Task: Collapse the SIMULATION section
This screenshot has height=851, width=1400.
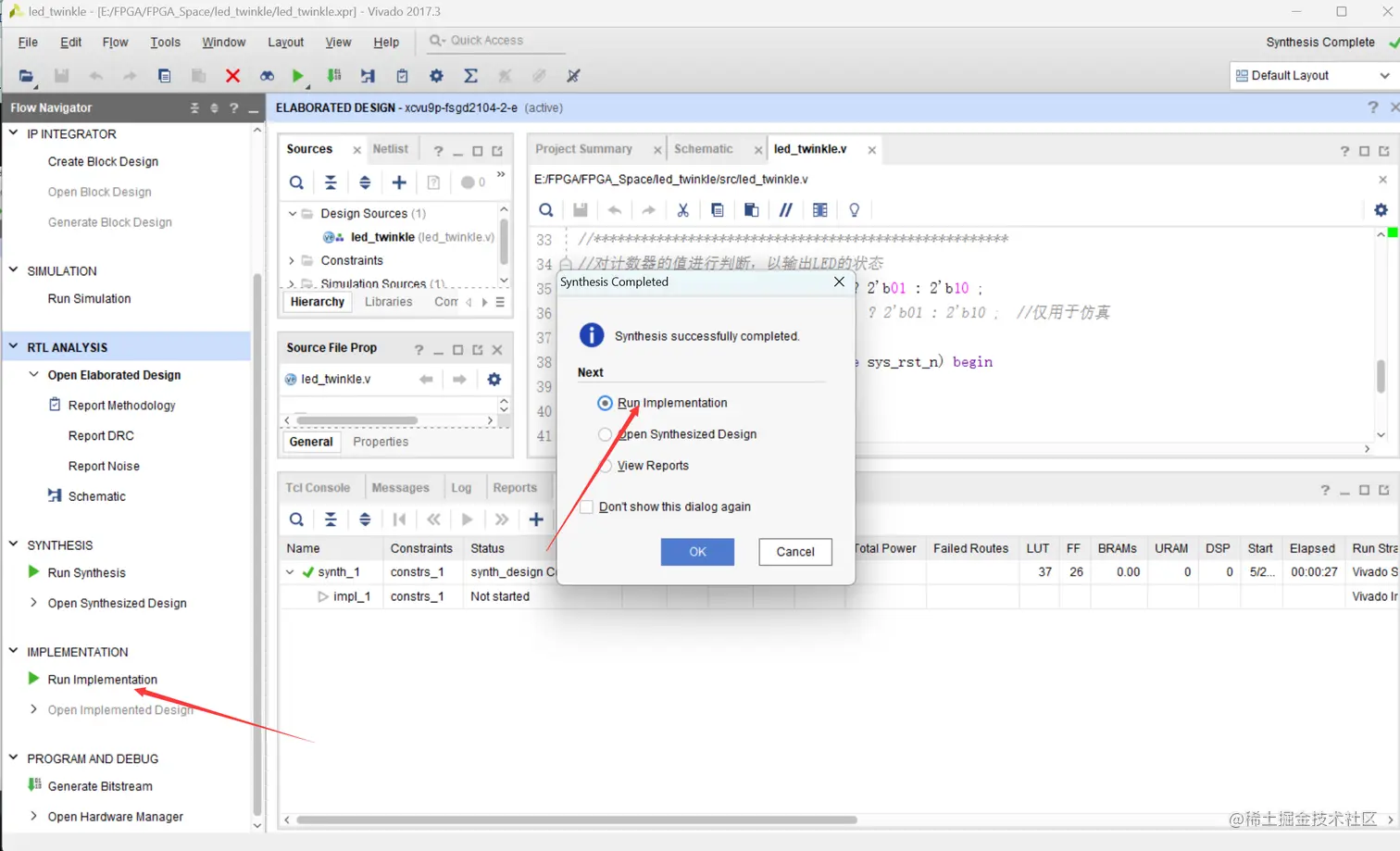Action: point(14,270)
